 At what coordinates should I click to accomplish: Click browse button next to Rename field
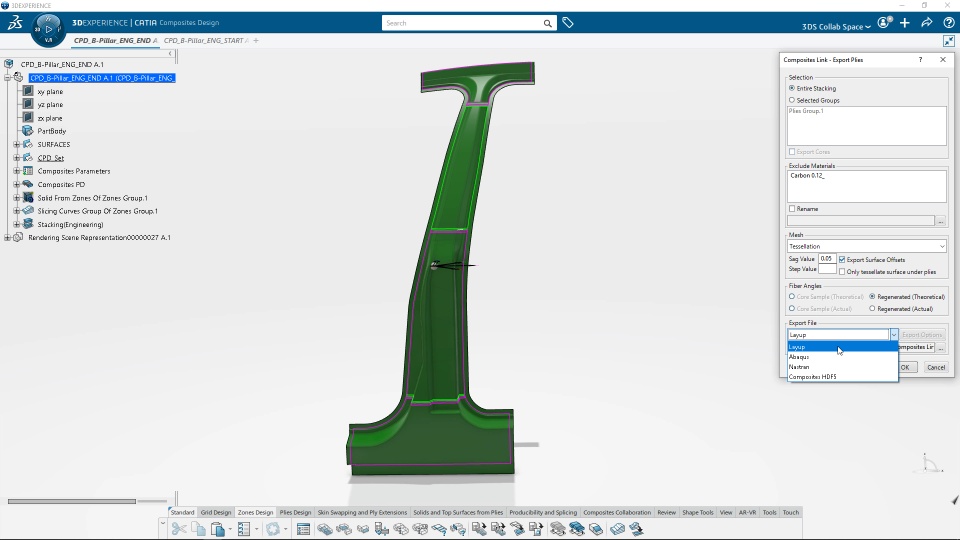941,220
